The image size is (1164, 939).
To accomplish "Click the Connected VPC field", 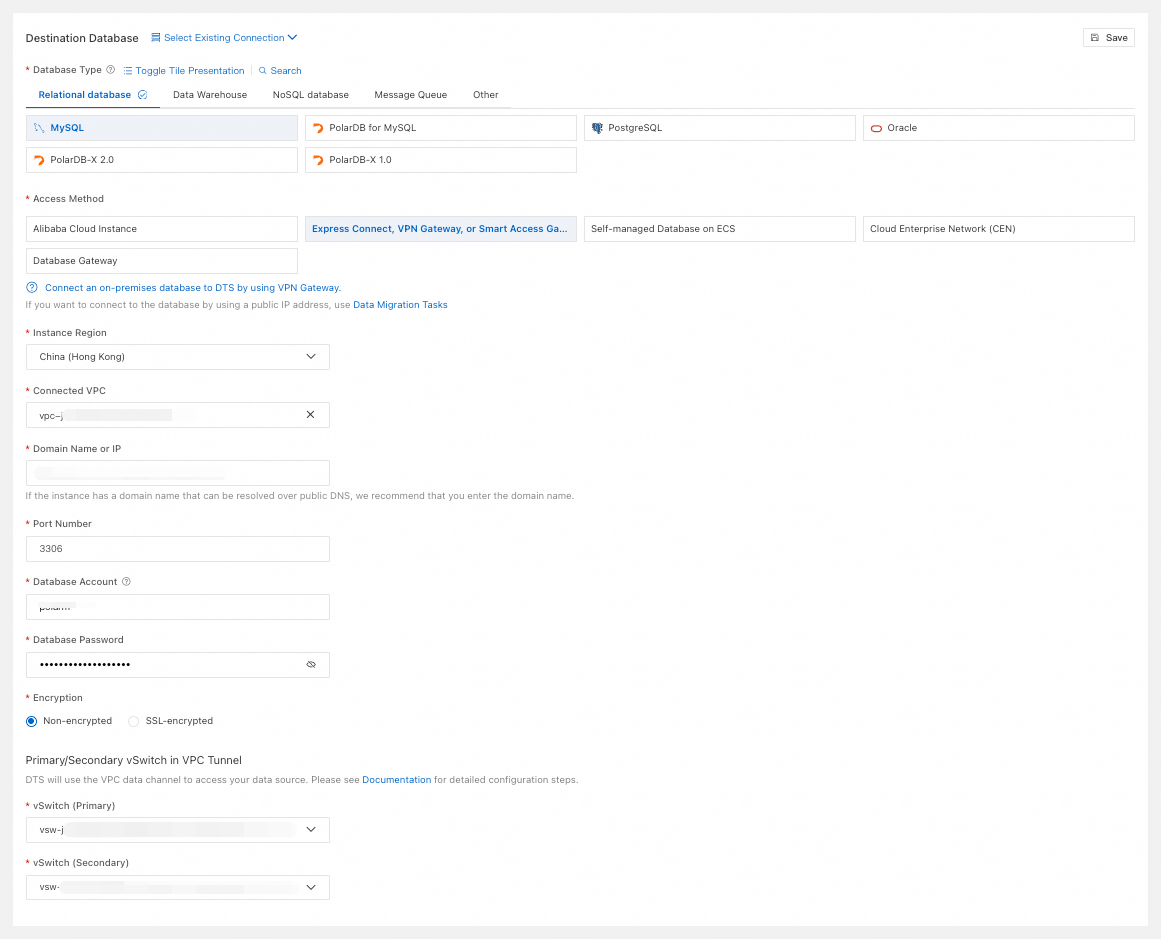I will (x=178, y=415).
